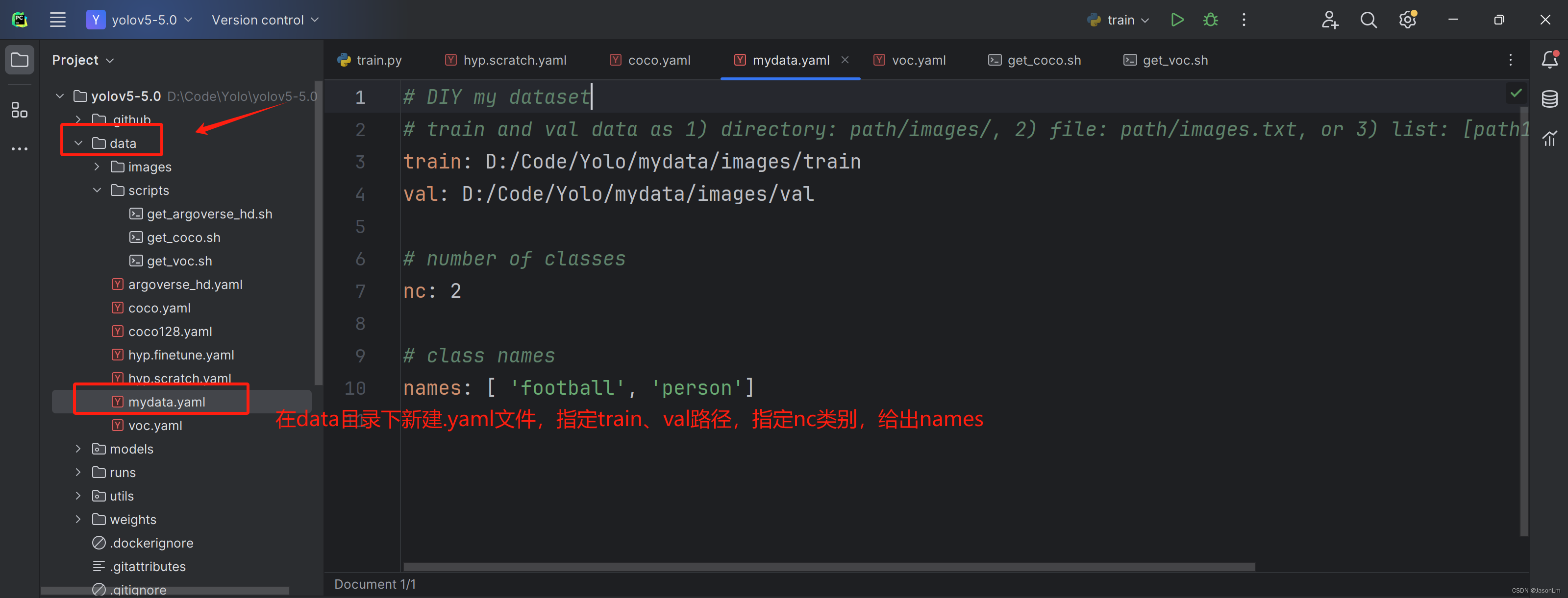Open More Actions menu beside Debug
Viewport: 1568px width, 598px height.
[x=1244, y=20]
